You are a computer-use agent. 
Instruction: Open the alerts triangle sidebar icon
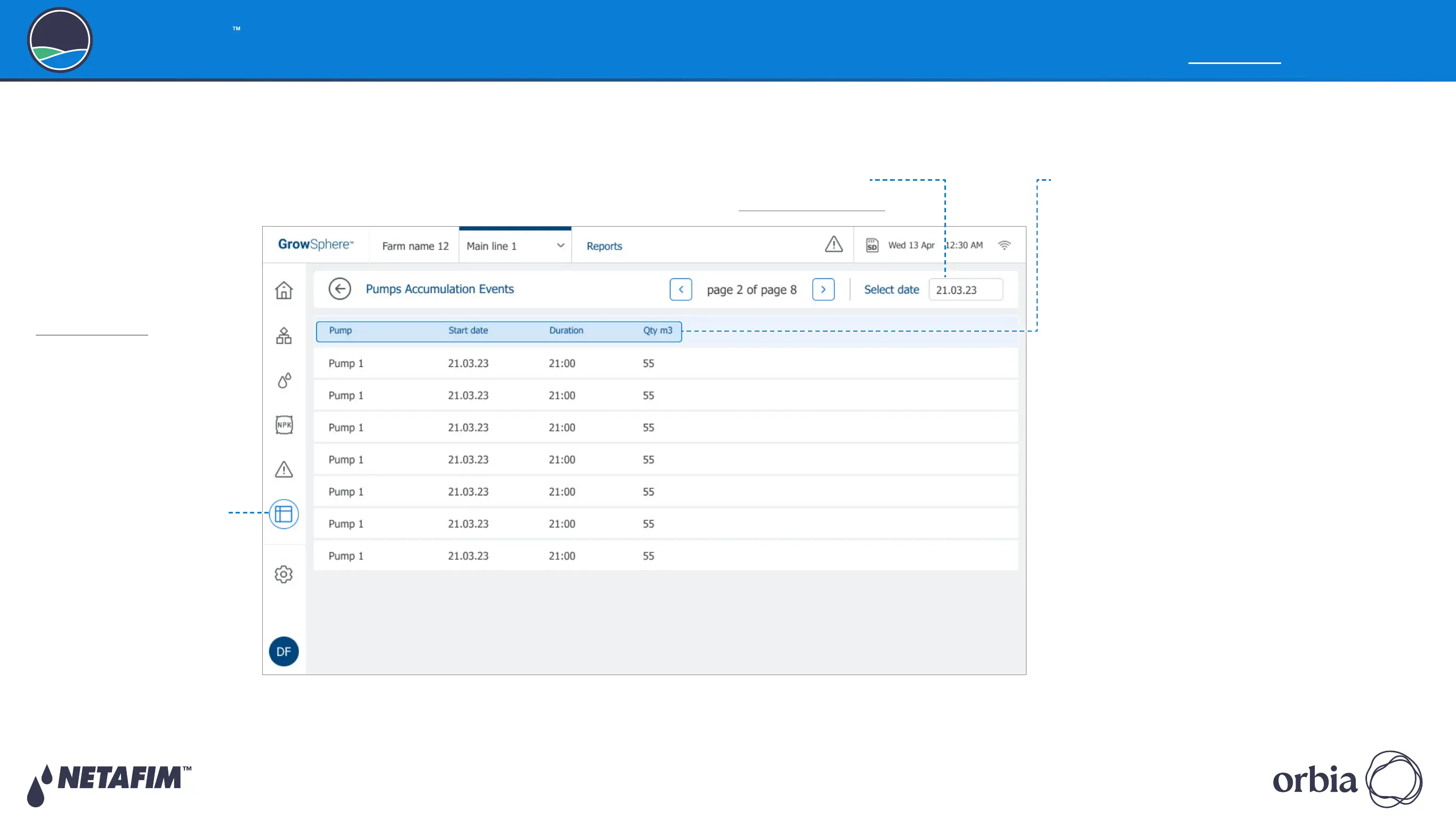point(284,469)
